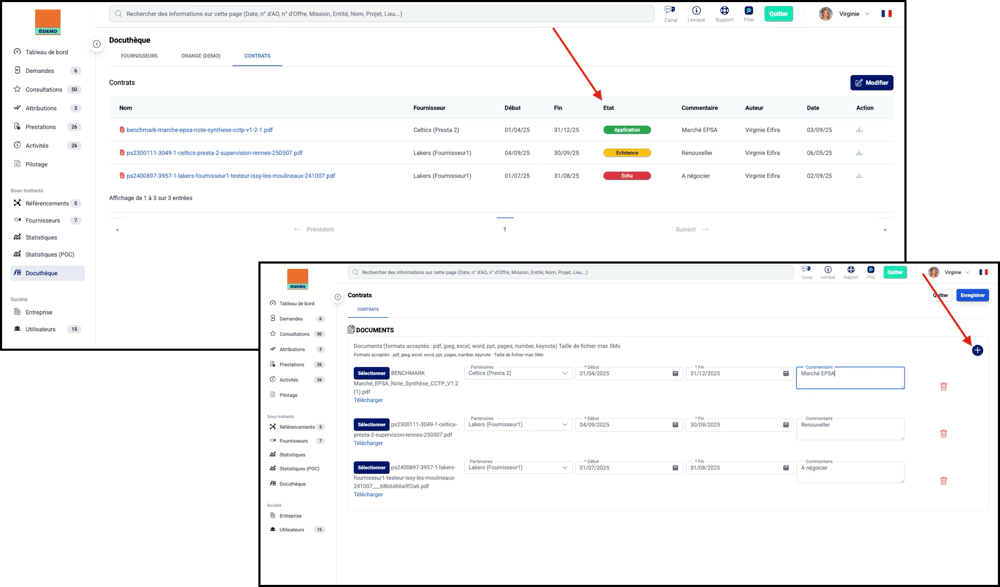Click the Commentaire field containing Marché EPSA
Image resolution: width=1000 pixels, height=587 pixels.
(x=850, y=377)
